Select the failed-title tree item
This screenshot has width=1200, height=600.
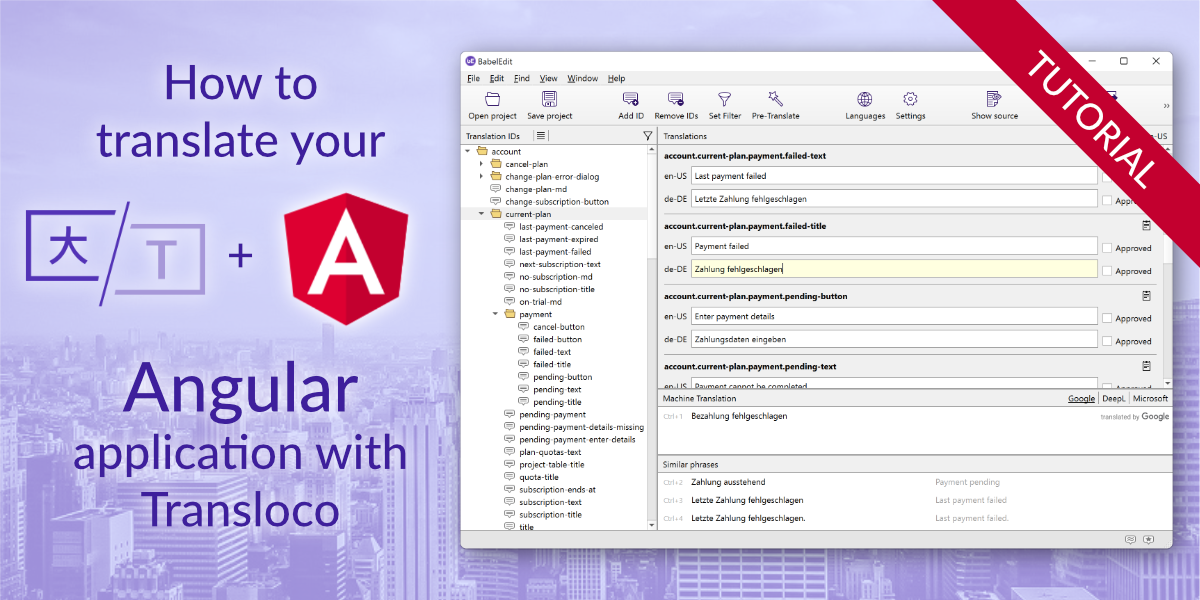coord(552,364)
